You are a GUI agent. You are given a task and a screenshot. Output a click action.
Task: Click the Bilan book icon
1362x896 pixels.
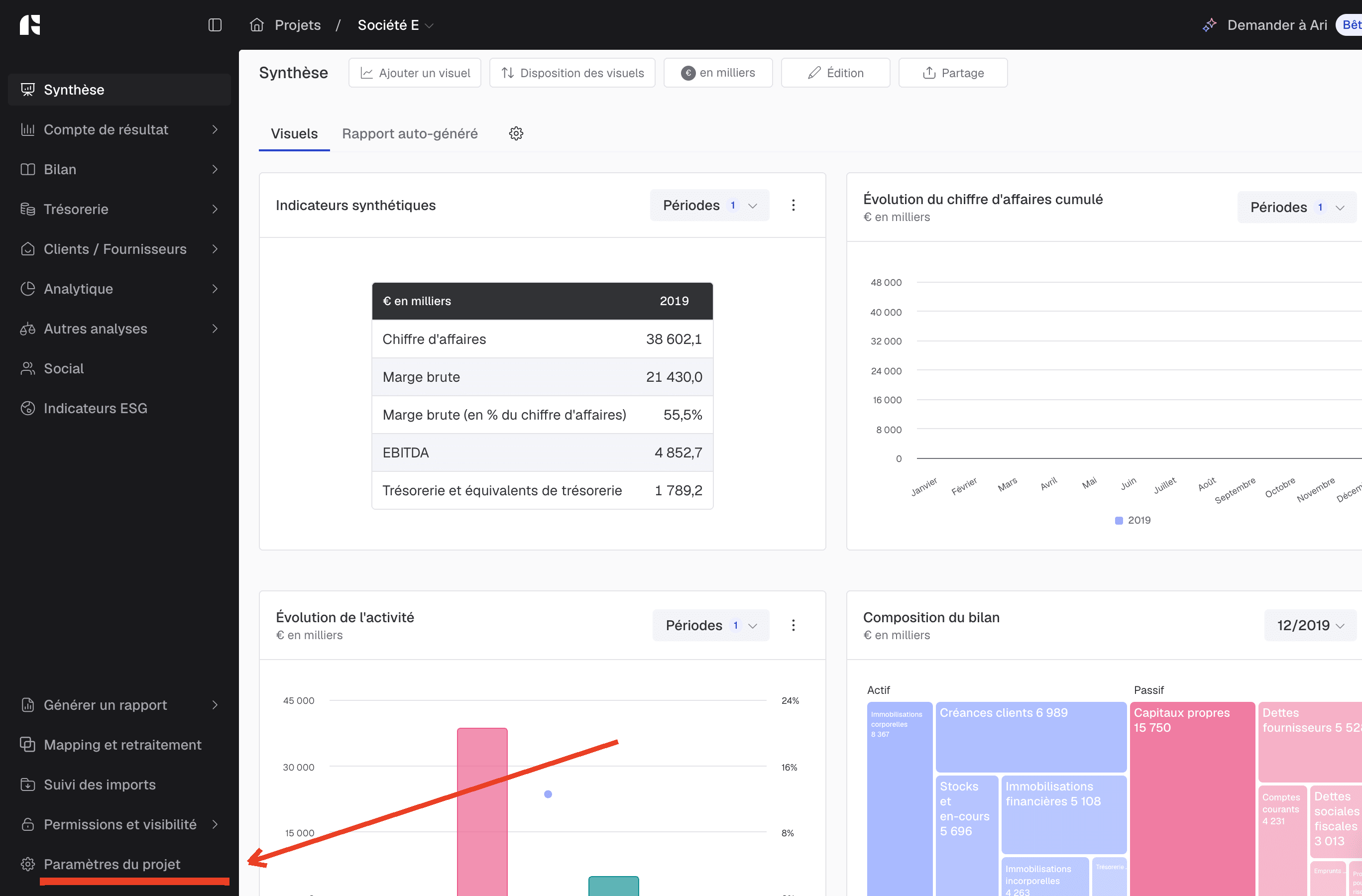[x=27, y=169]
